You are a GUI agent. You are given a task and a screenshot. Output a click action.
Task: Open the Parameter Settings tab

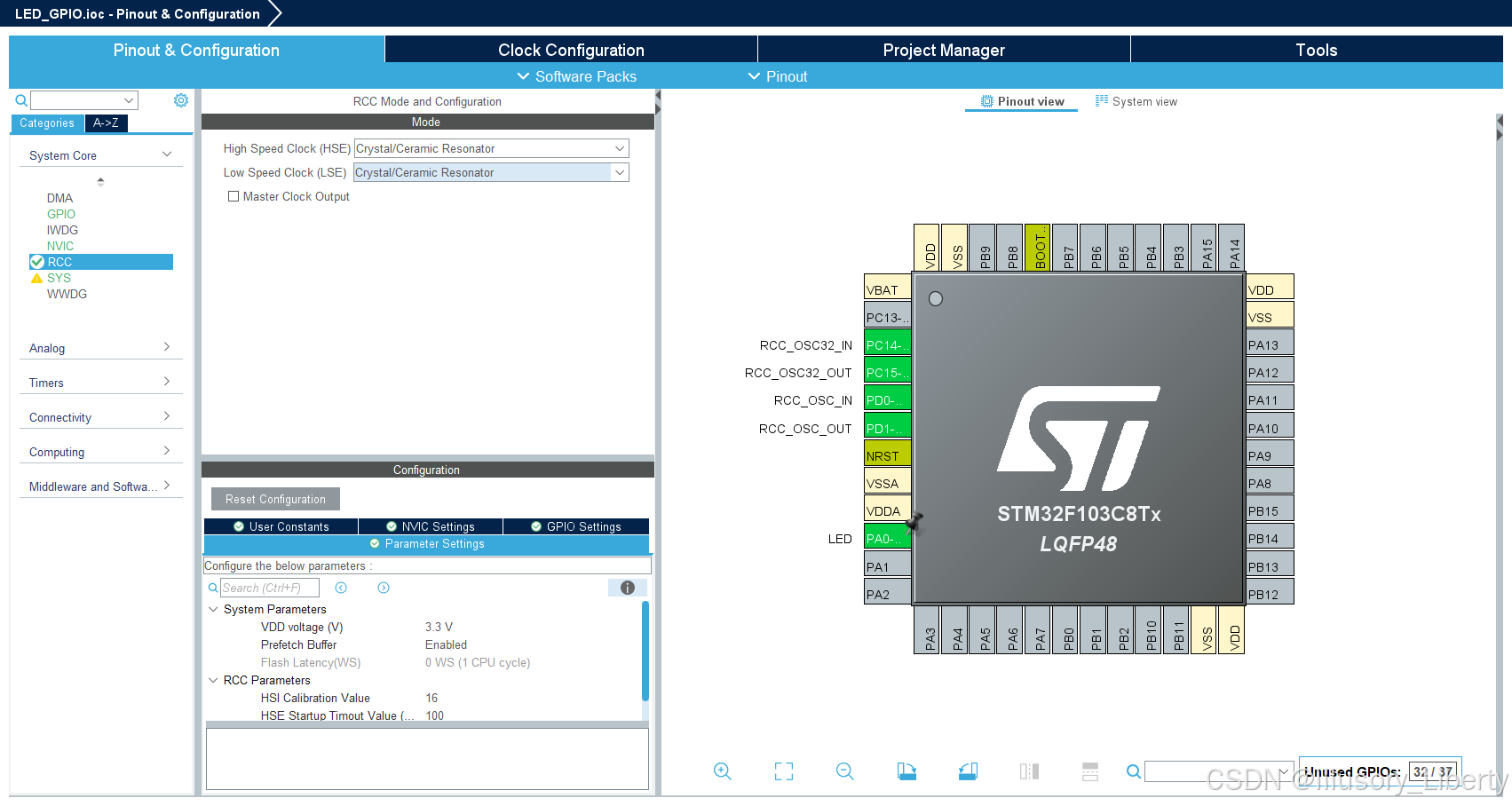coord(427,544)
